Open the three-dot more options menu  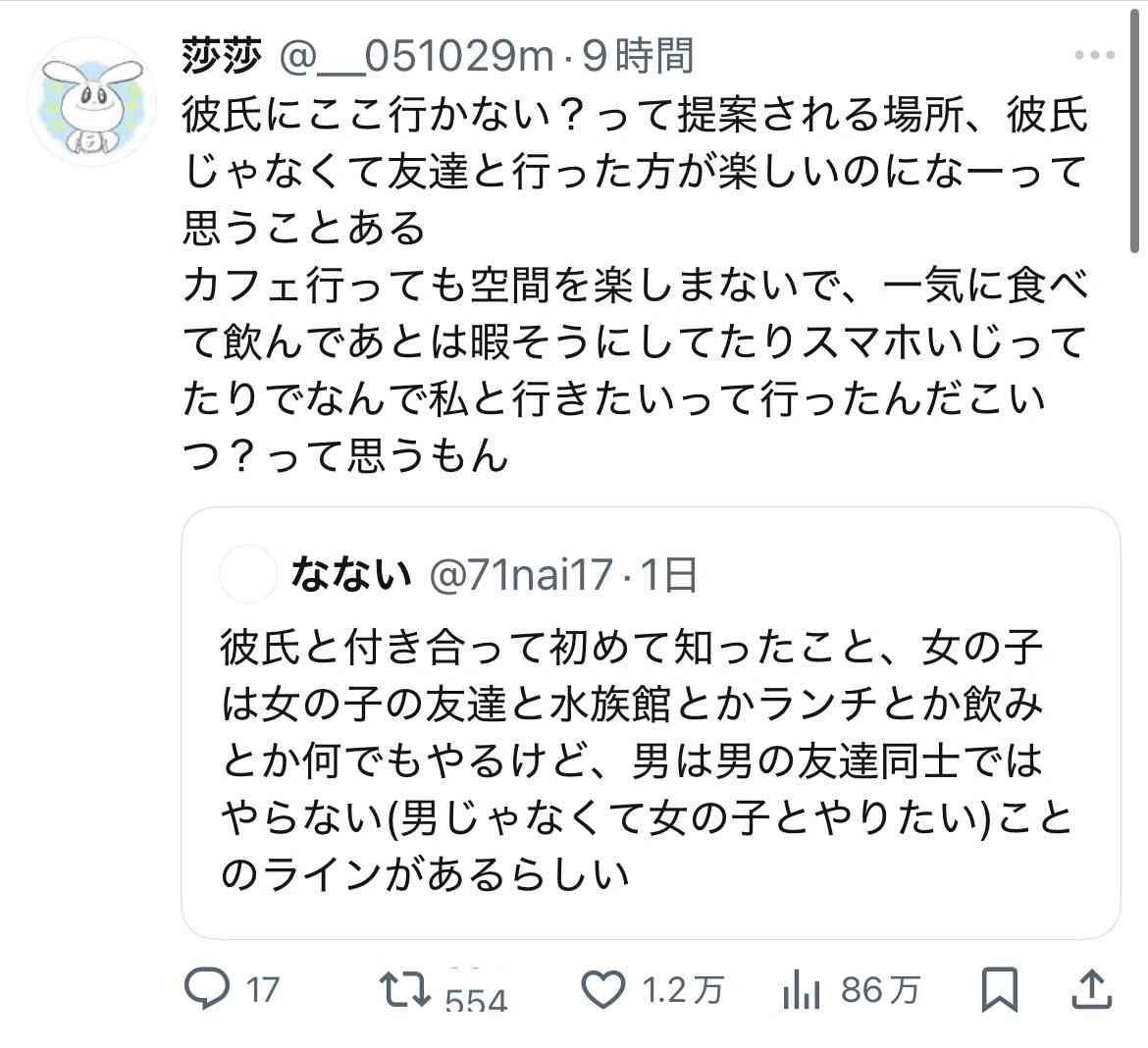point(1094,56)
